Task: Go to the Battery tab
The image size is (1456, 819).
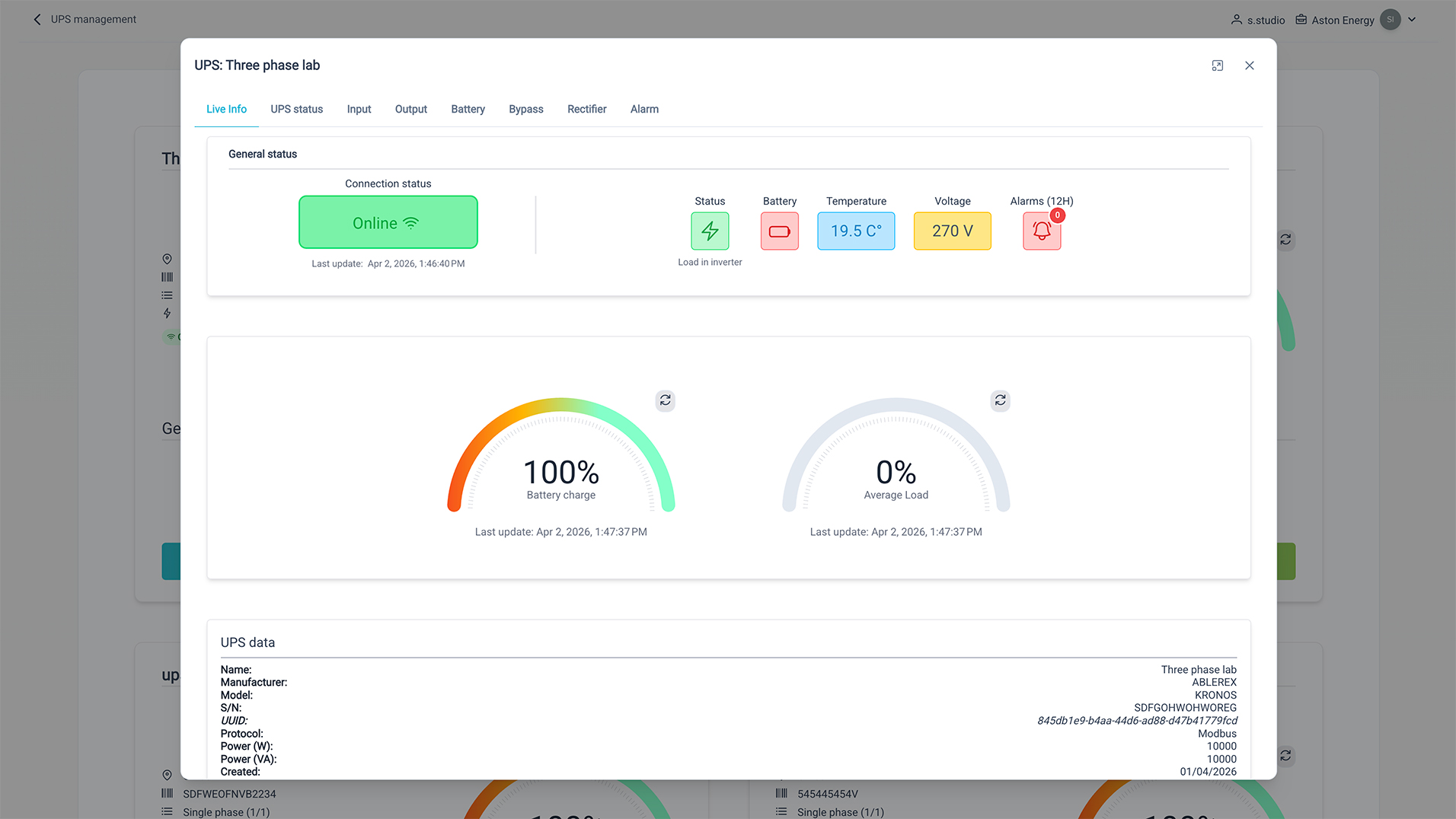Action: point(468,109)
